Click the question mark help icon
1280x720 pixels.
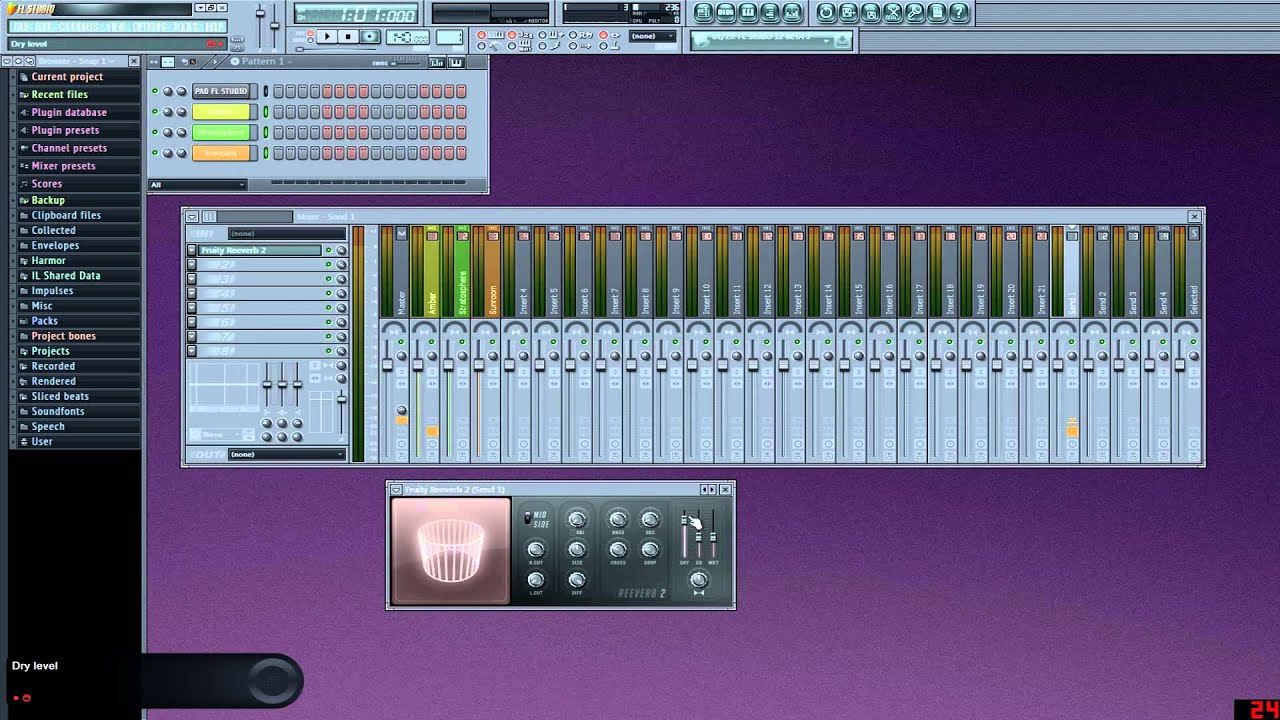coord(958,13)
